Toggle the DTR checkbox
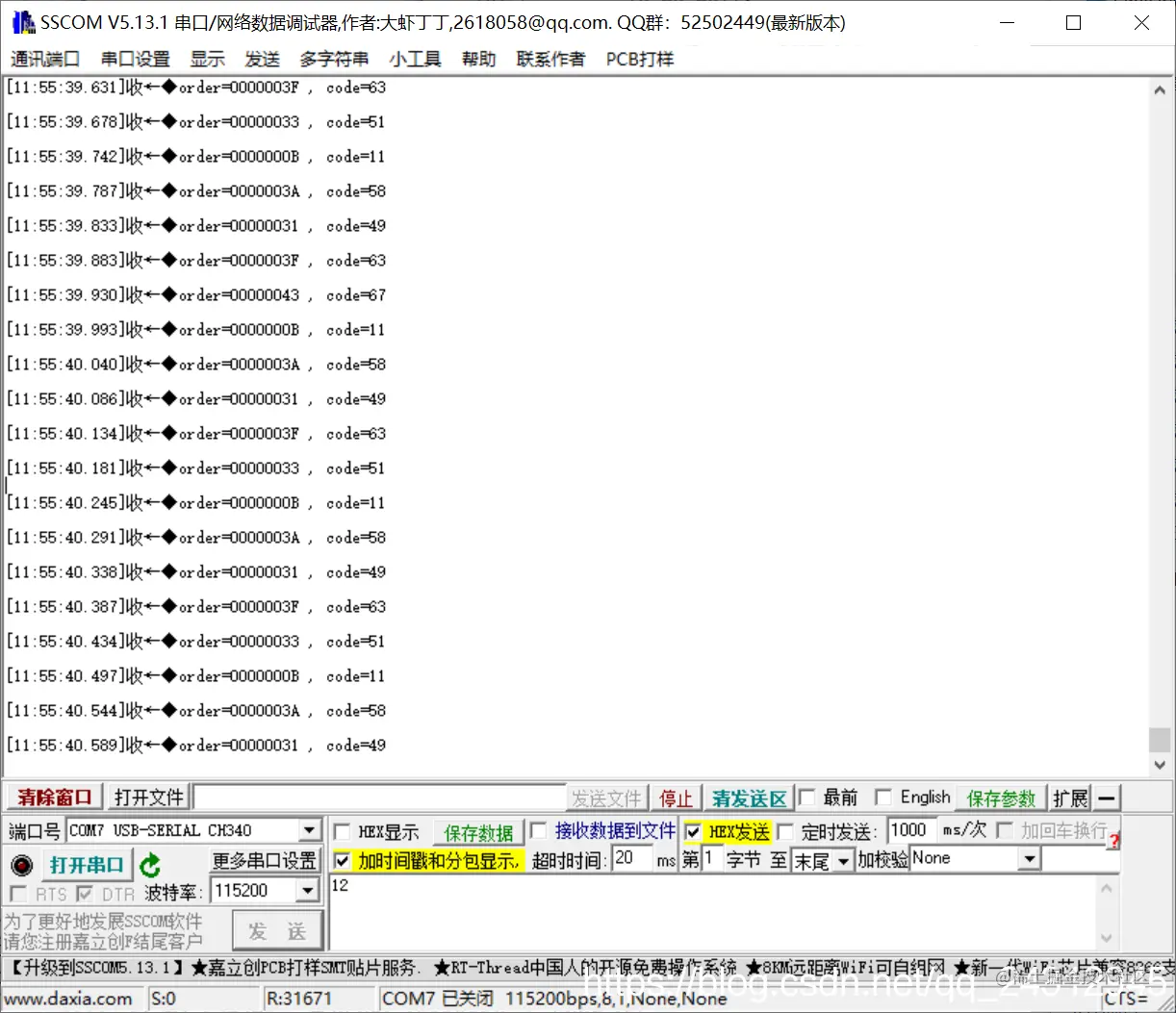This screenshot has height=1013, width=1176. click(x=85, y=894)
